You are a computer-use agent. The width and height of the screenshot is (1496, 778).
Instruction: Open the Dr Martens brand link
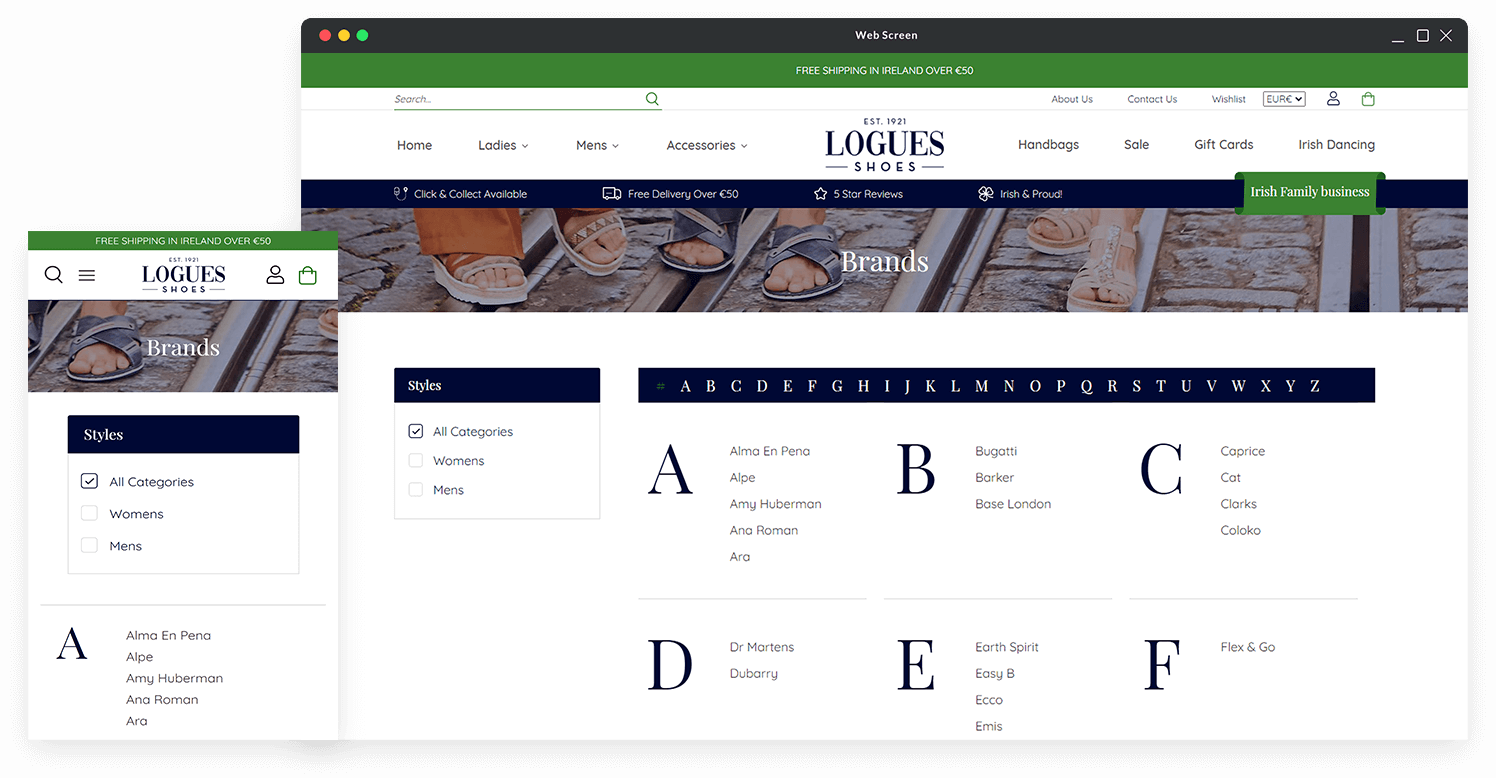point(762,647)
